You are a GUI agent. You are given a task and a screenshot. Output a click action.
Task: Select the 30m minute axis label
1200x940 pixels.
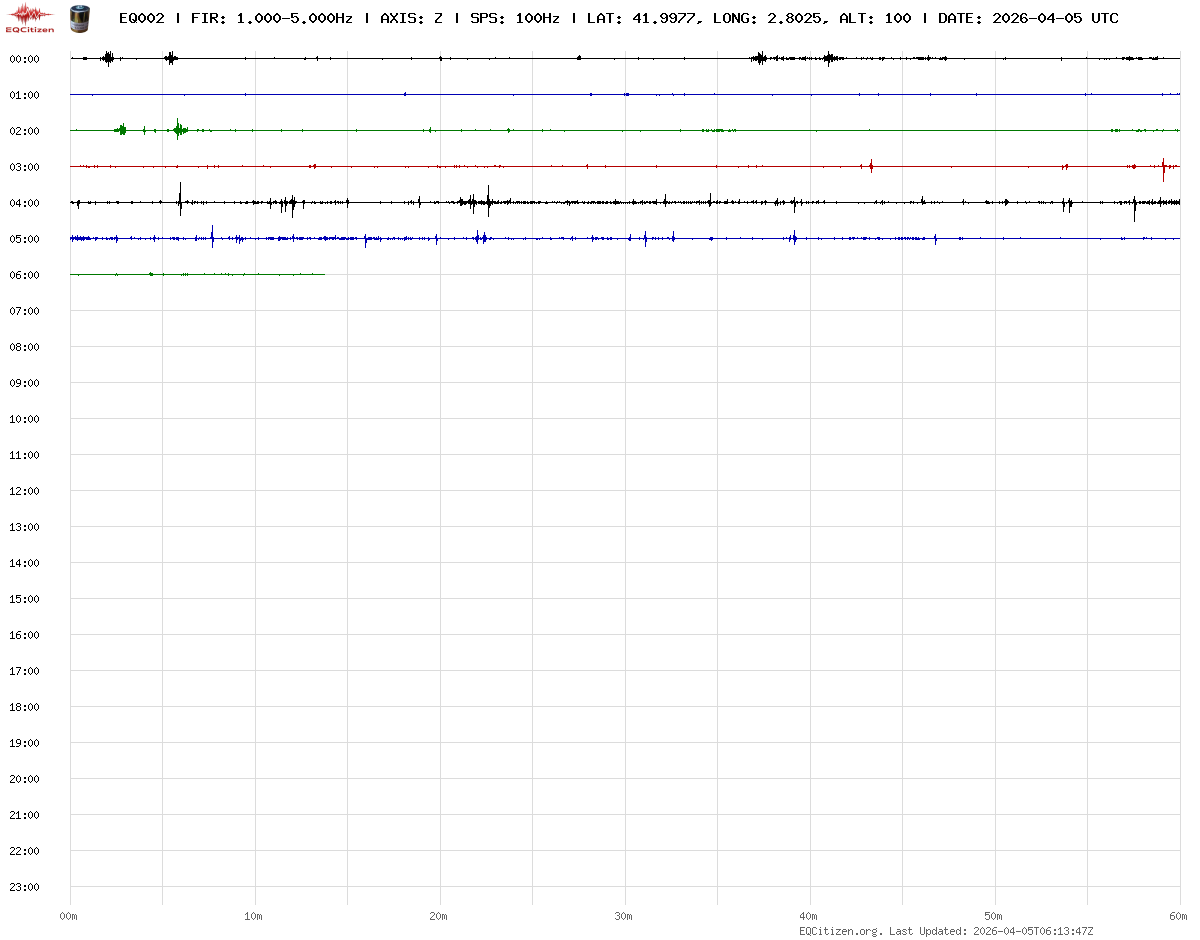[624, 916]
